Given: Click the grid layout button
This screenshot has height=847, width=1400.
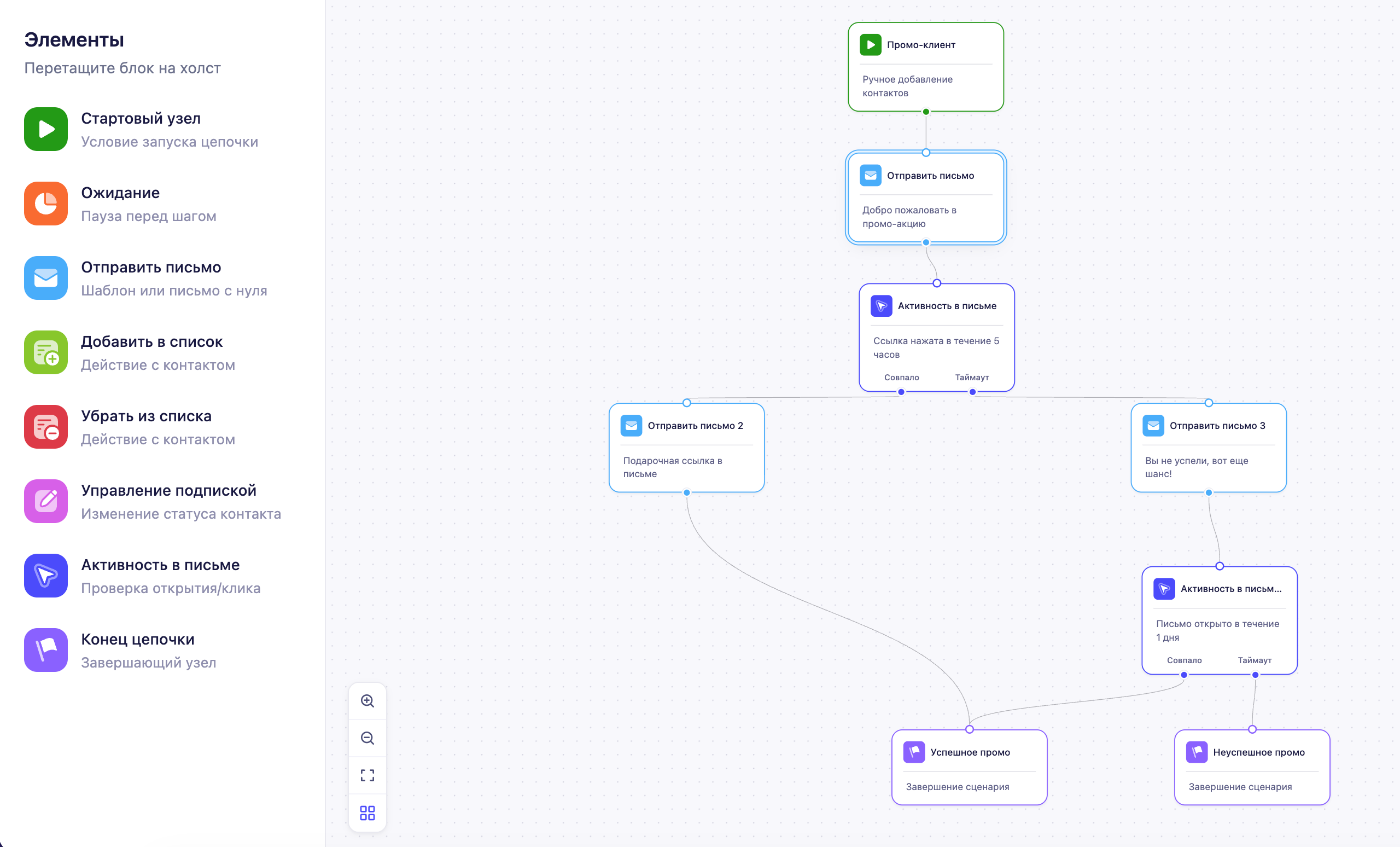Looking at the screenshot, I should tap(367, 813).
